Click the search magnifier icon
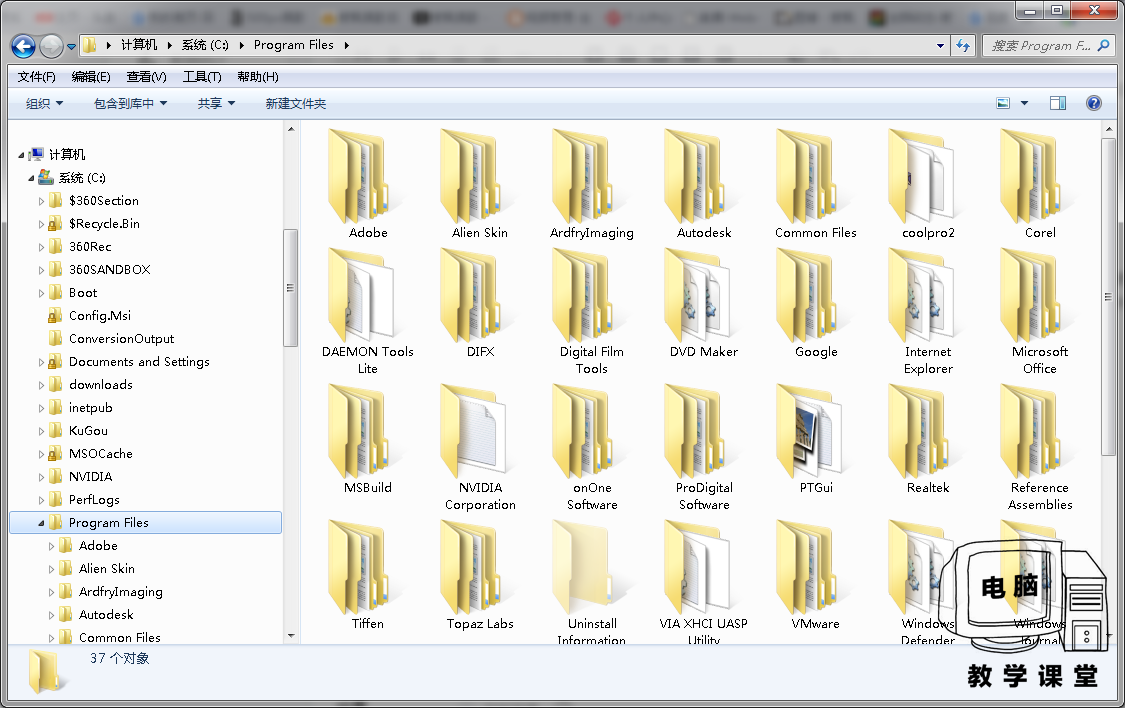Viewport: 1125px width, 708px height. [x=1103, y=46]
